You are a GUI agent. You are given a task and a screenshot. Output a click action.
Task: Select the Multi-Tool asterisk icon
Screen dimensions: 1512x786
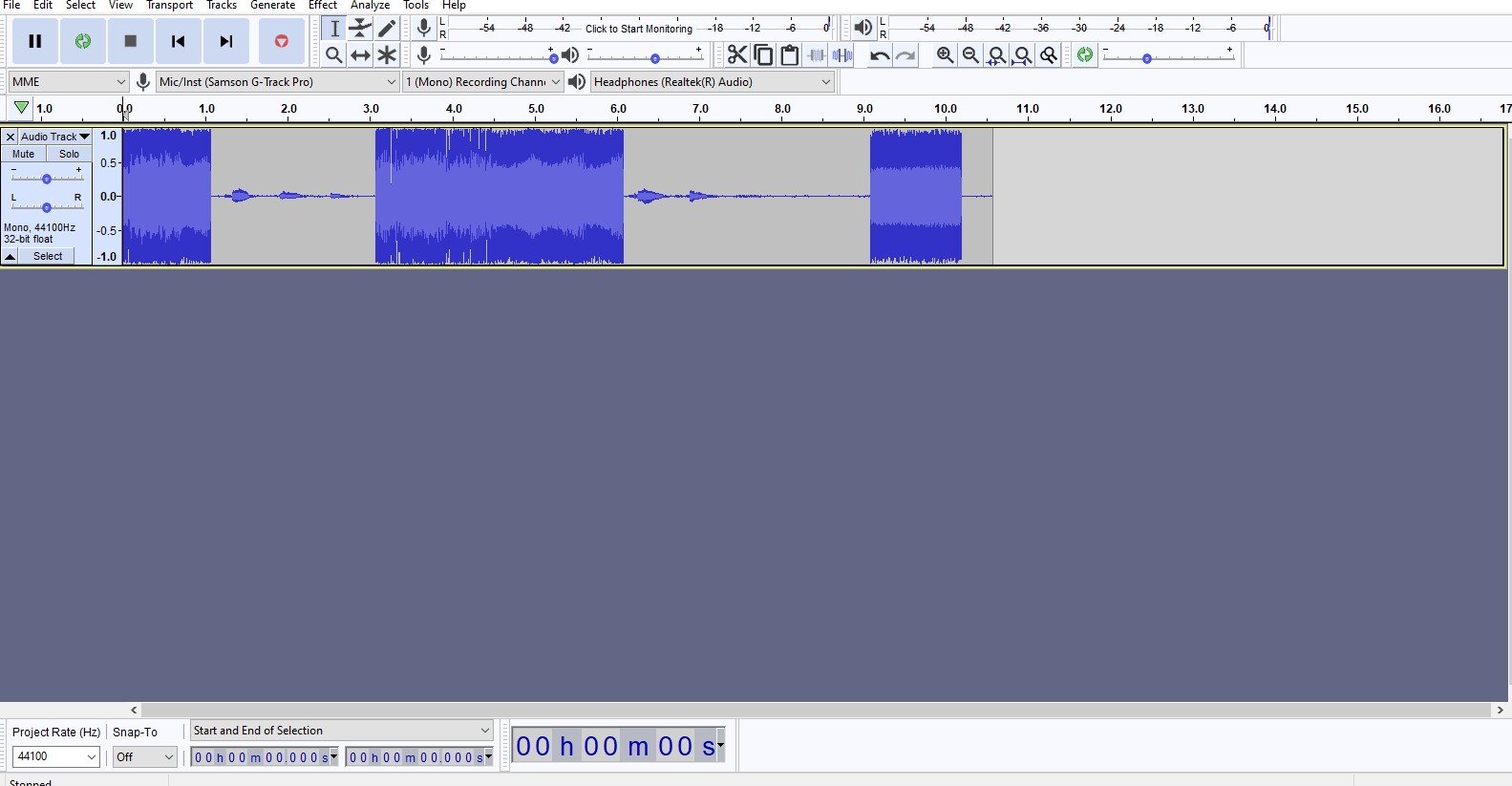[x=387, y=55]
